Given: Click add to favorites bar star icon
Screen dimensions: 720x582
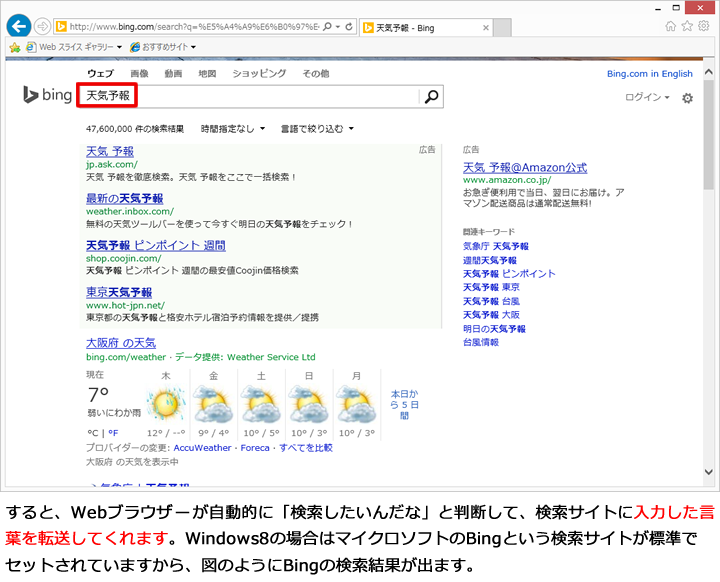Looking at the screenshot, I should click(x=15, y=47).
